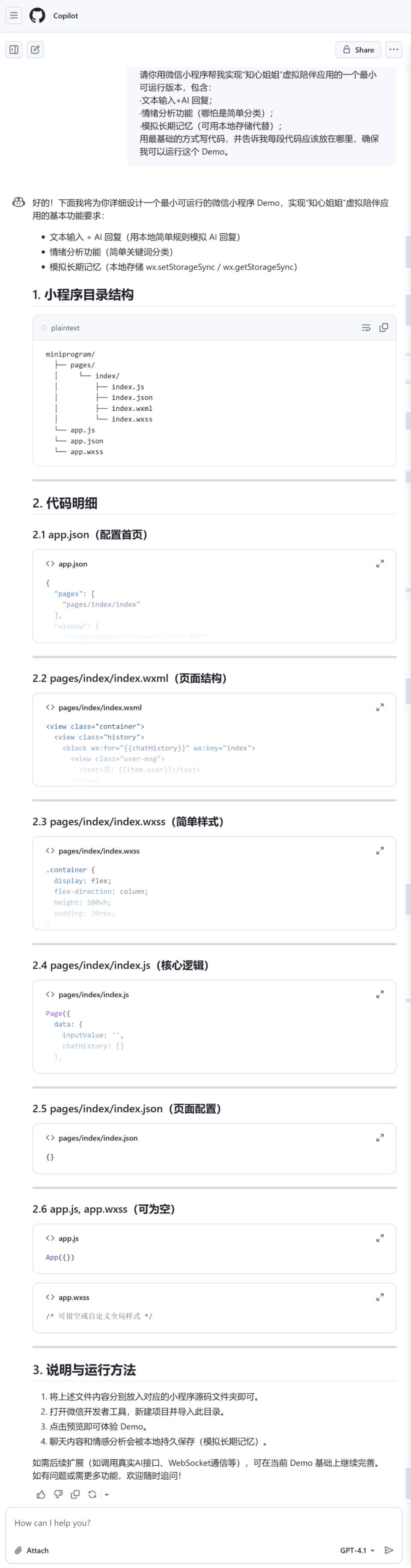This screenshot has height=1568, width=411.
Task: Expand the app.json code block
Action: [380, 564]
